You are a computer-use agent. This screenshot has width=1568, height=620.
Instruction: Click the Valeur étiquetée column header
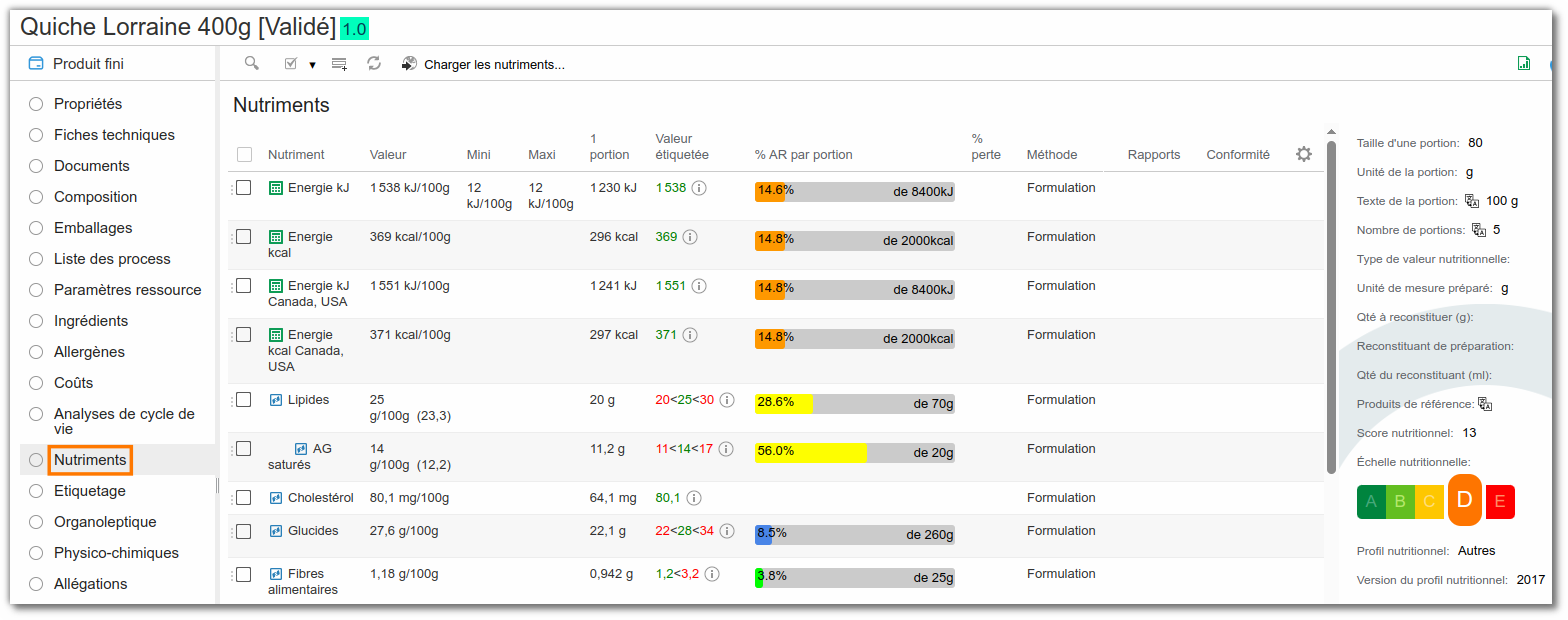(682, 147)
